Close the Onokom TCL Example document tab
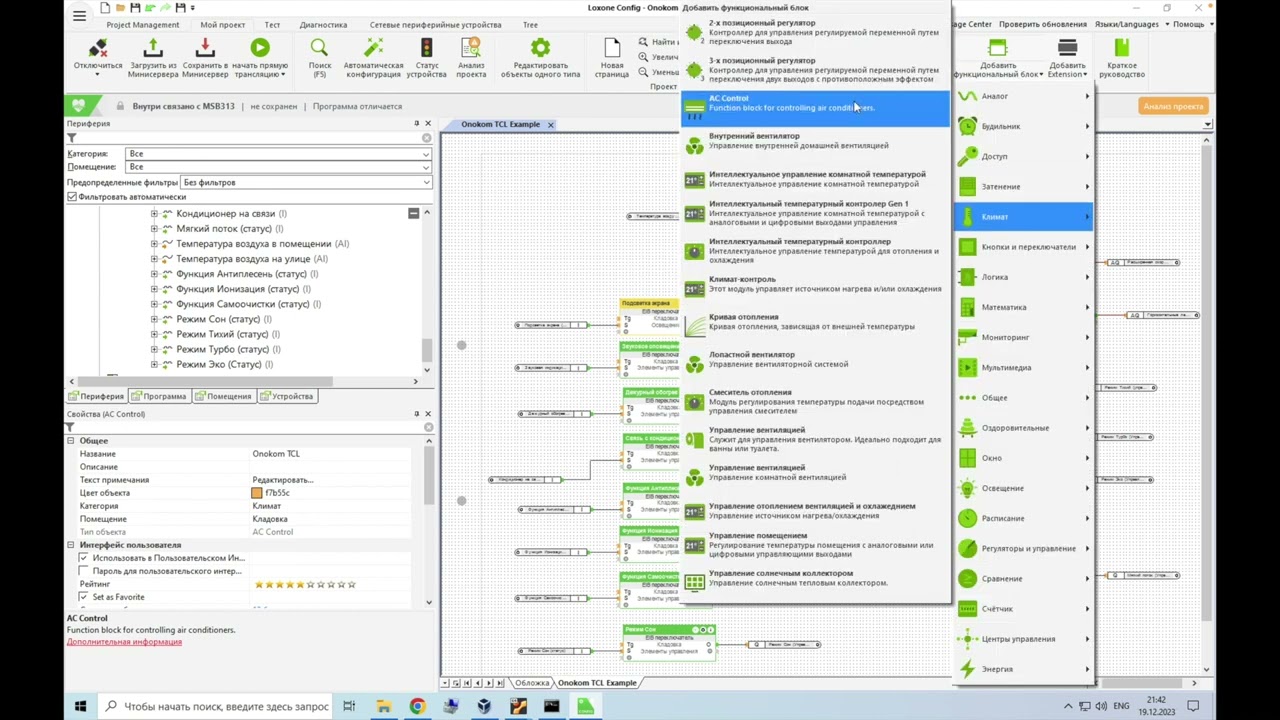Image resolution: width=1280 pixels, height=720 pixels. coord(550,125)
